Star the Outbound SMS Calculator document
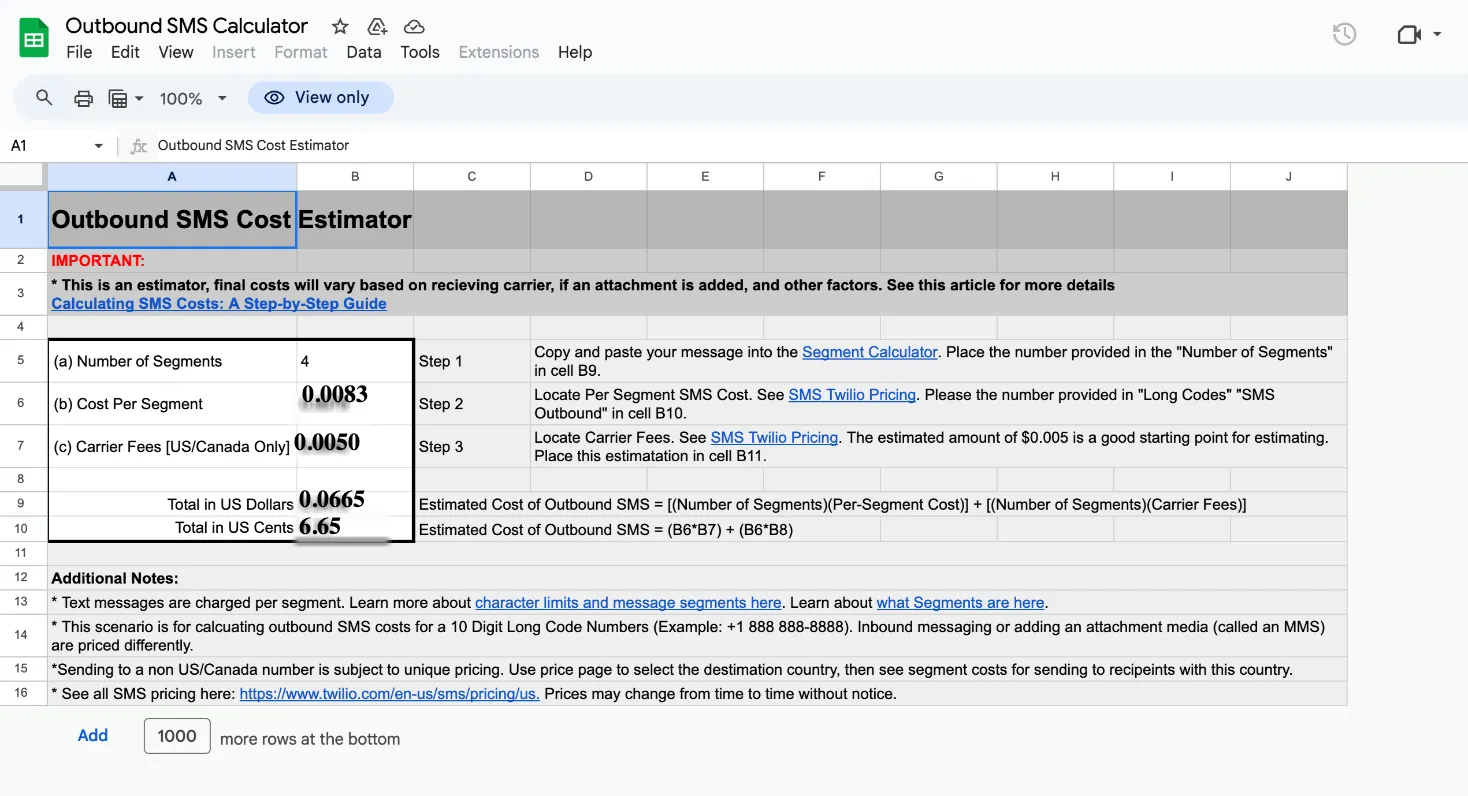1468x796 pixels. [340, 27]
